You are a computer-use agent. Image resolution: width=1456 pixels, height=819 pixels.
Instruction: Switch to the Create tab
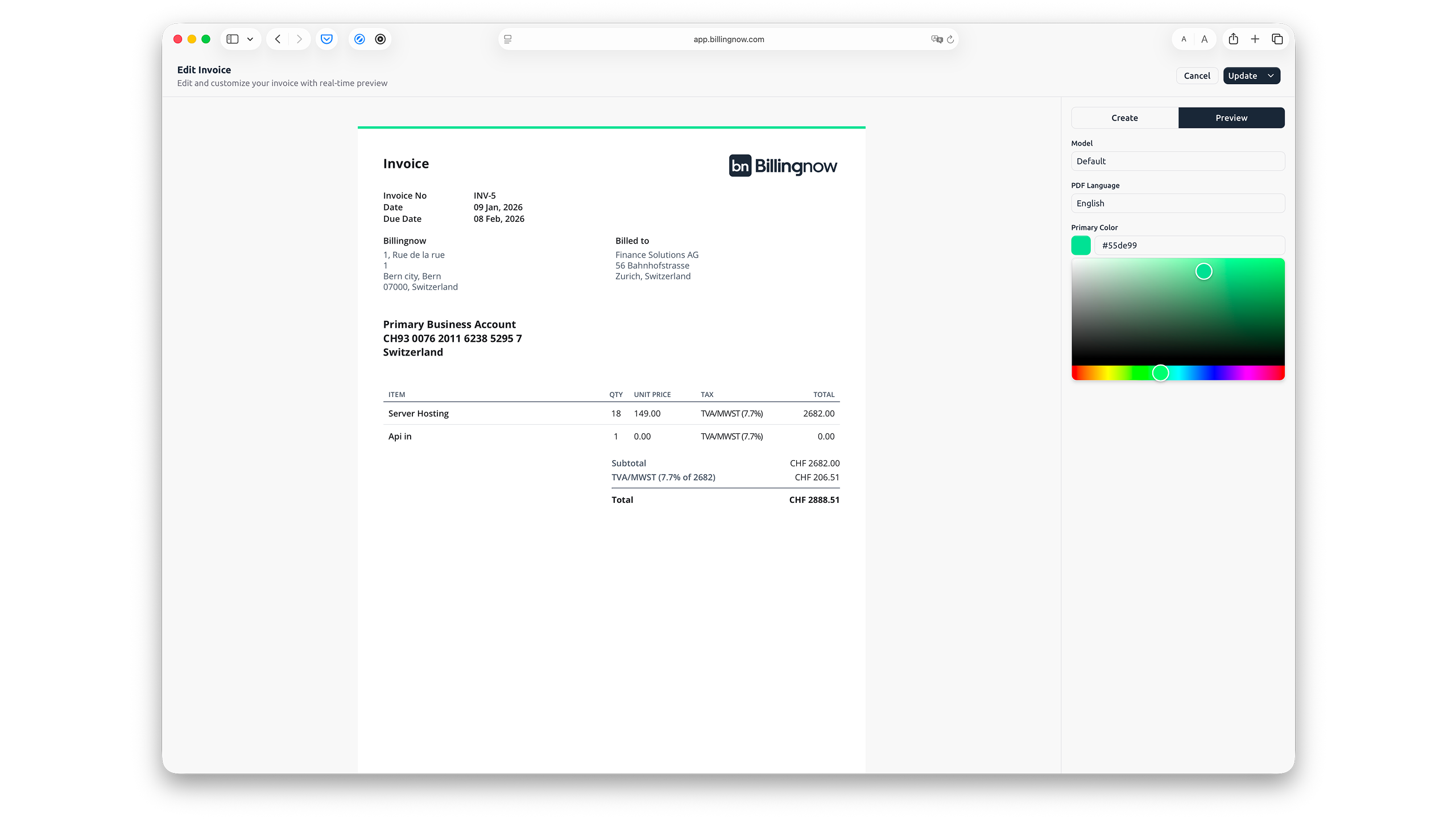tap(1124, 118)
